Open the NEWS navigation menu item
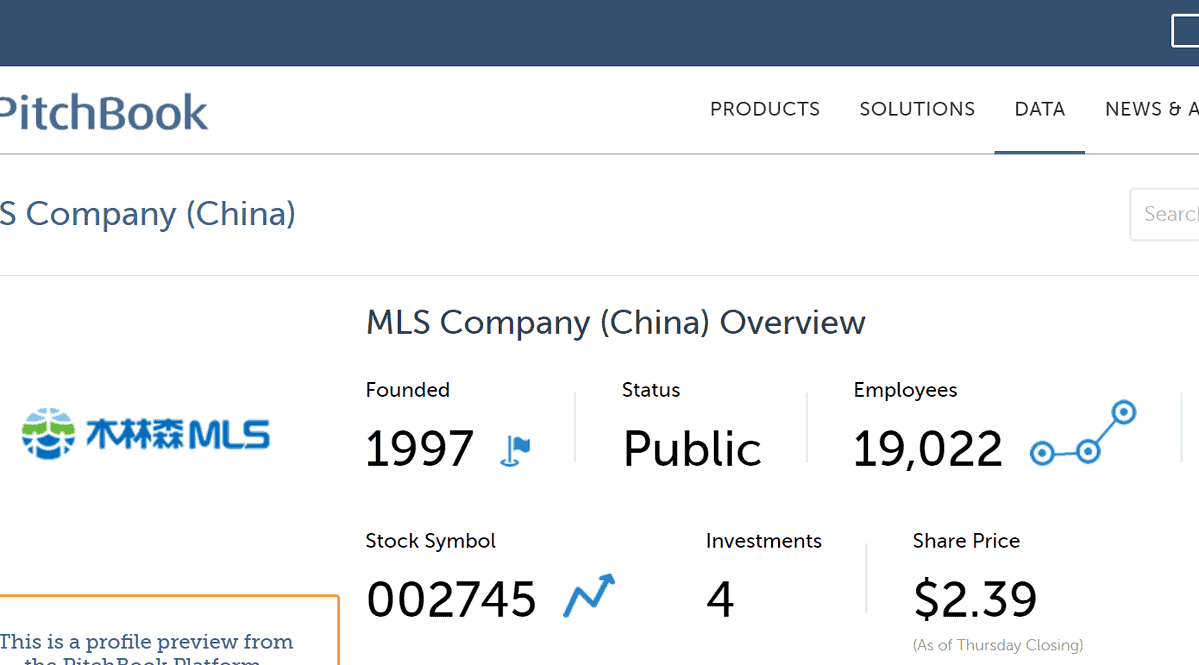 point(1150,110)
